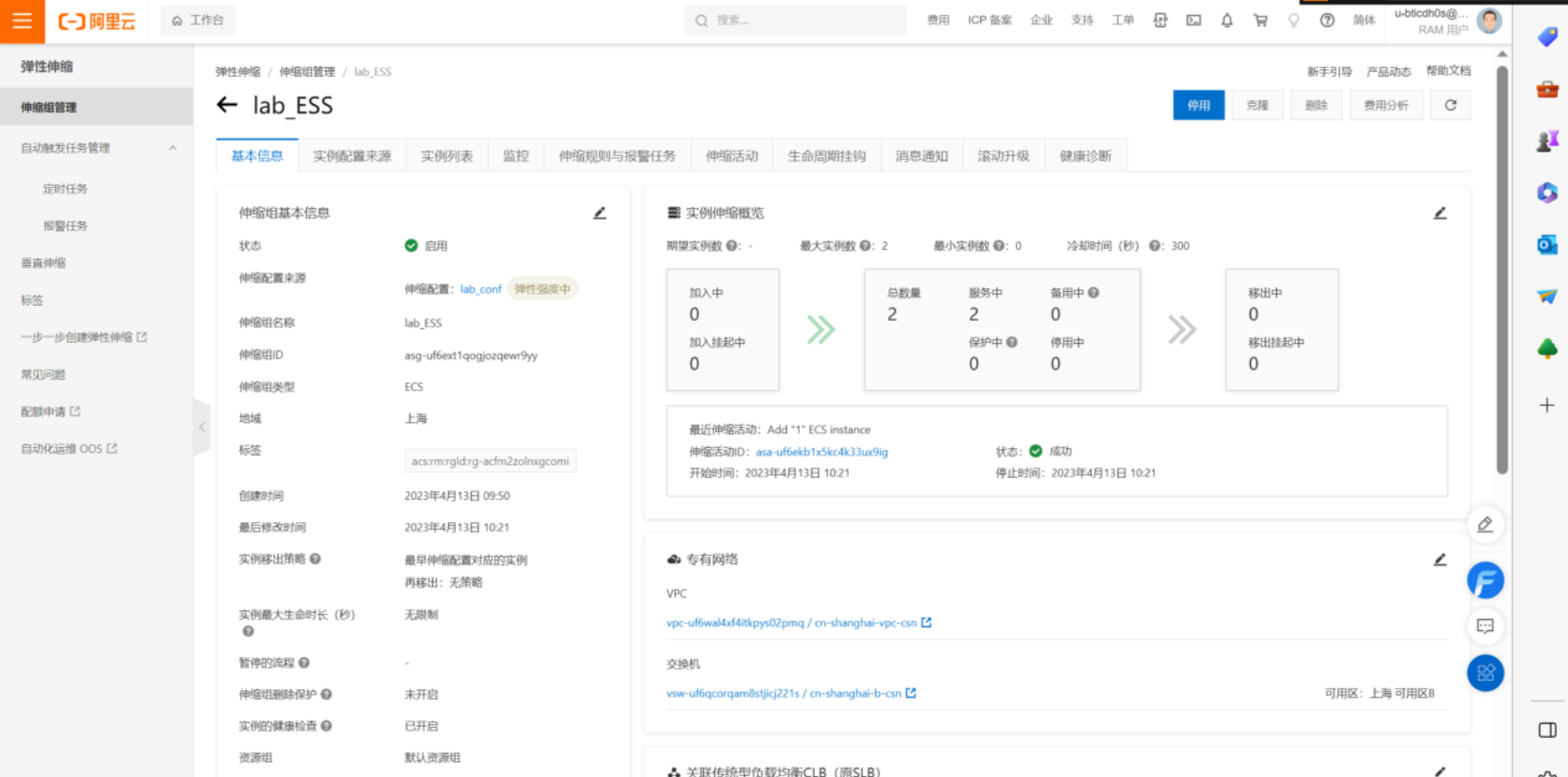Open the shopping cart icon
Image resolution: width=1568 pixels, height=777 pixels.
coord(1261,20)
